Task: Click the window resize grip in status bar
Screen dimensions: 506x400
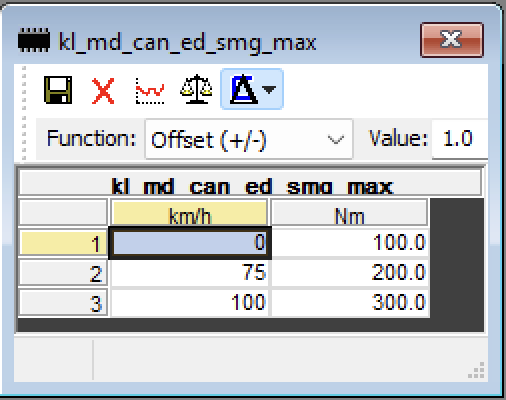Action: [x=477, y=370]
